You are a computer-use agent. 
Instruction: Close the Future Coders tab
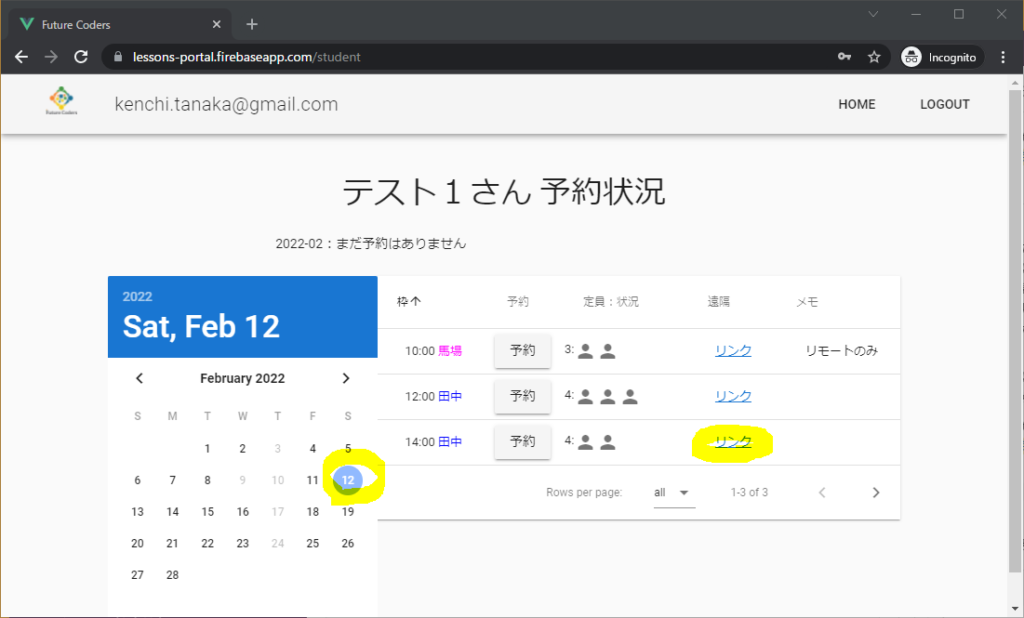click(x=216, y=24)
